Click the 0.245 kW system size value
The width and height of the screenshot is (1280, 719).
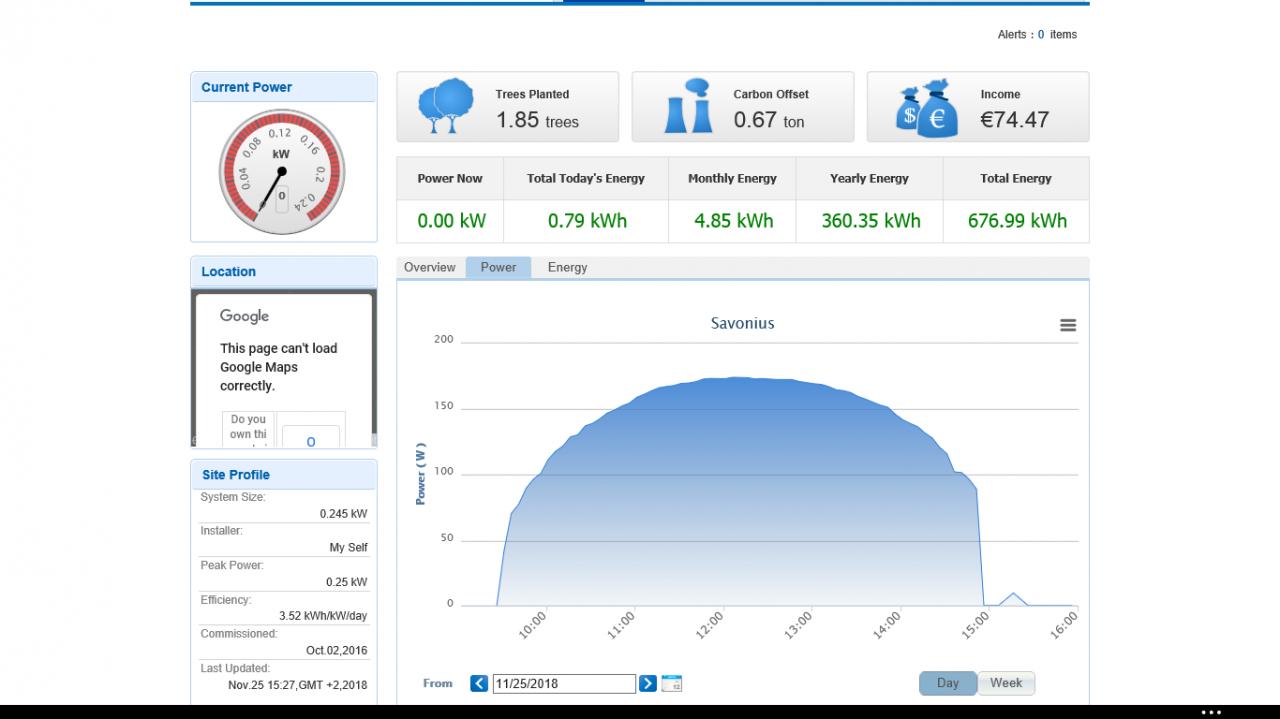(343, 514)
